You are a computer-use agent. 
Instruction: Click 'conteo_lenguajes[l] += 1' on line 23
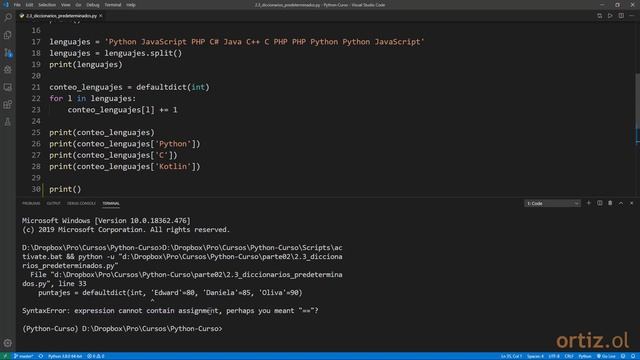[x=122, y=110]
